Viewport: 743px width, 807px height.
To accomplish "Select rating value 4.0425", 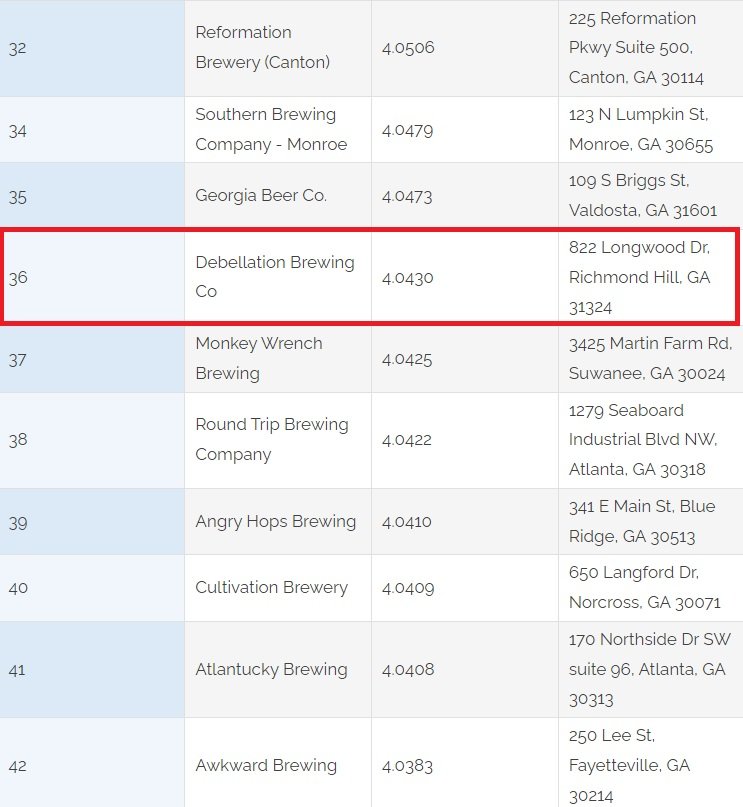I will click(407, 359).
